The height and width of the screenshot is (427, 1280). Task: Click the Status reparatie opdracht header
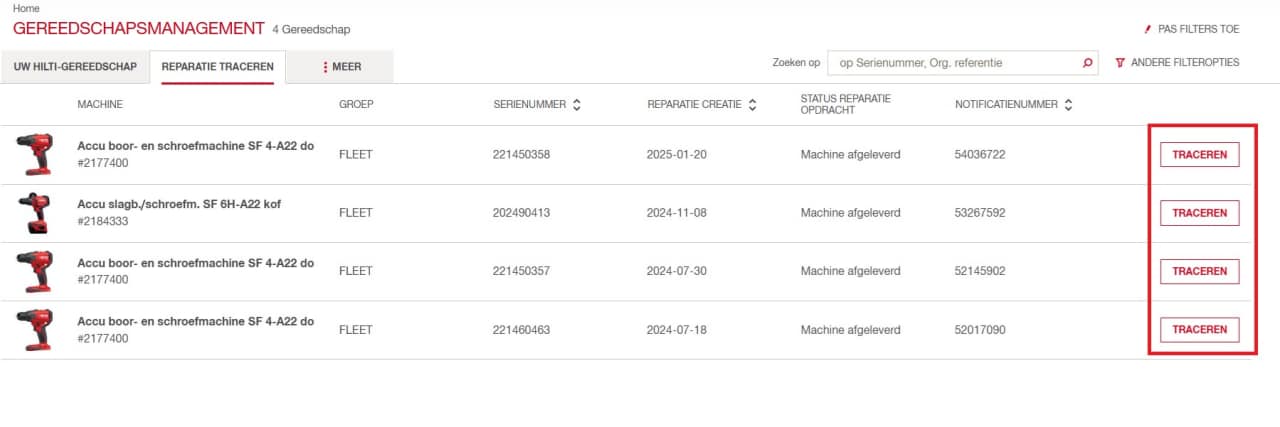click(846, 104)
